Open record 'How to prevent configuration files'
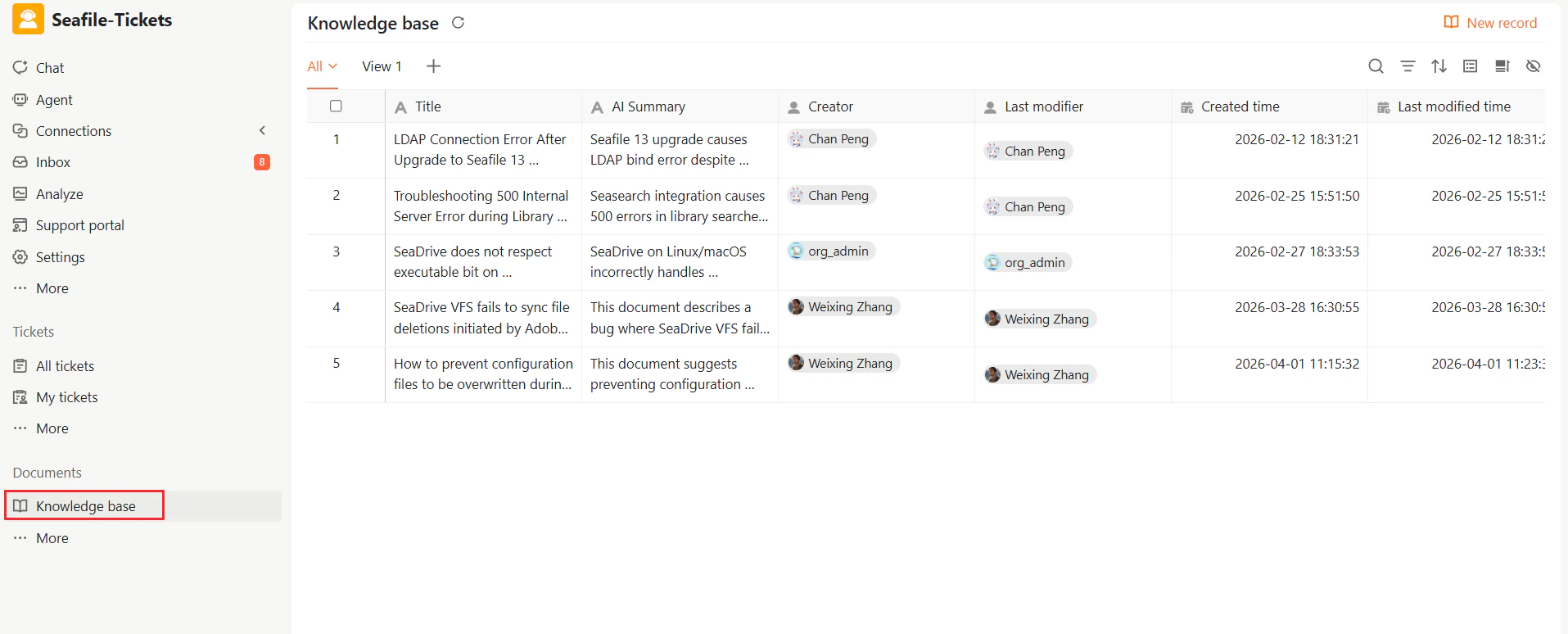 click(483, 374)
